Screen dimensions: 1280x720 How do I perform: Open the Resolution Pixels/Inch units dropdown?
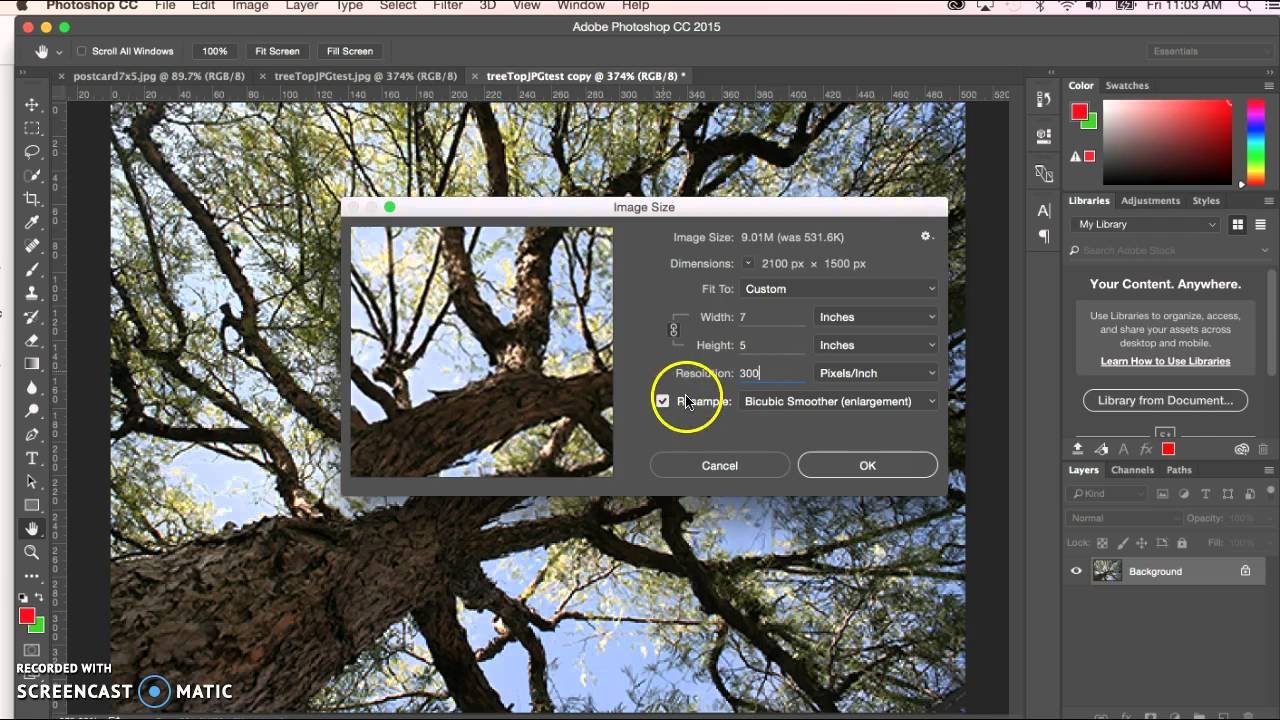coord(876,373)
